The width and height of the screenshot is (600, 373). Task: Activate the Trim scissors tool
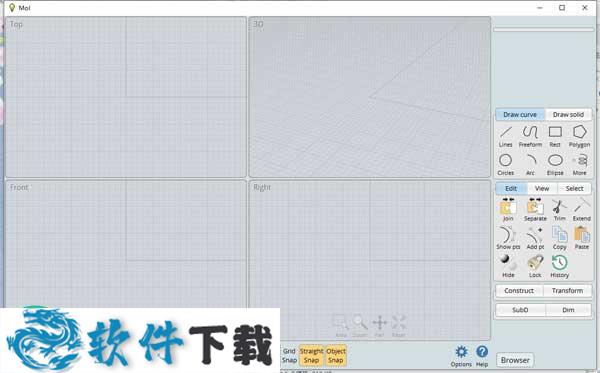pos(559,210)
